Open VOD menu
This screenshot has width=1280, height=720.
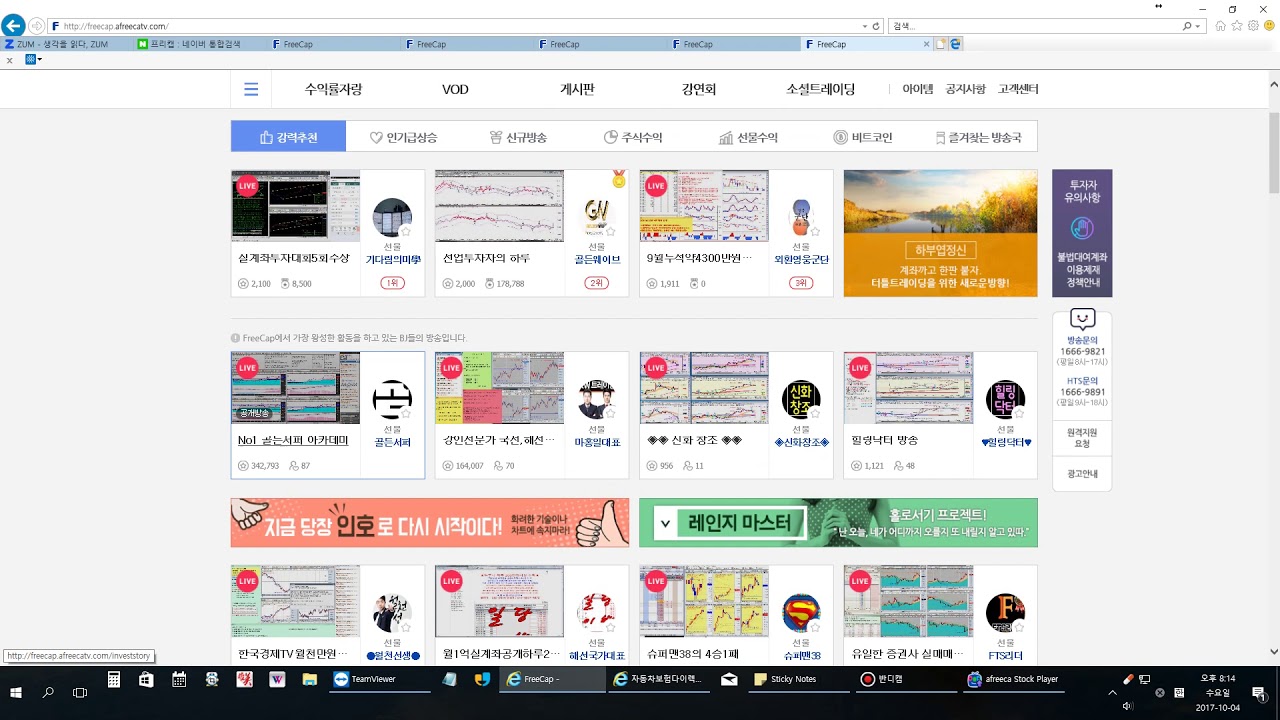click(455, 90)
